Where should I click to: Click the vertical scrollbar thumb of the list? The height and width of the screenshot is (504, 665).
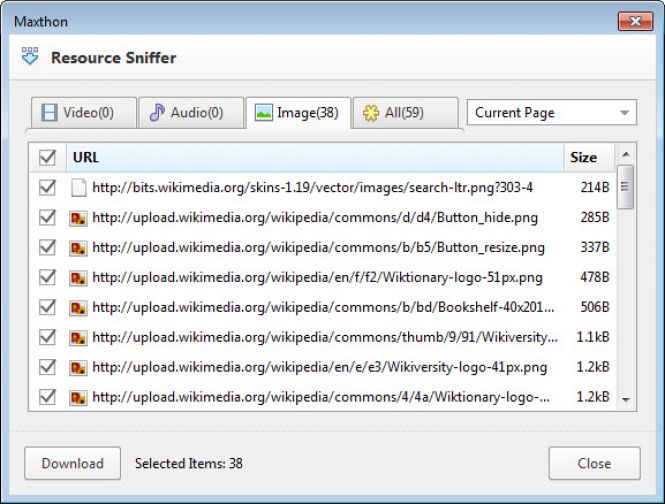pos(625,187)
